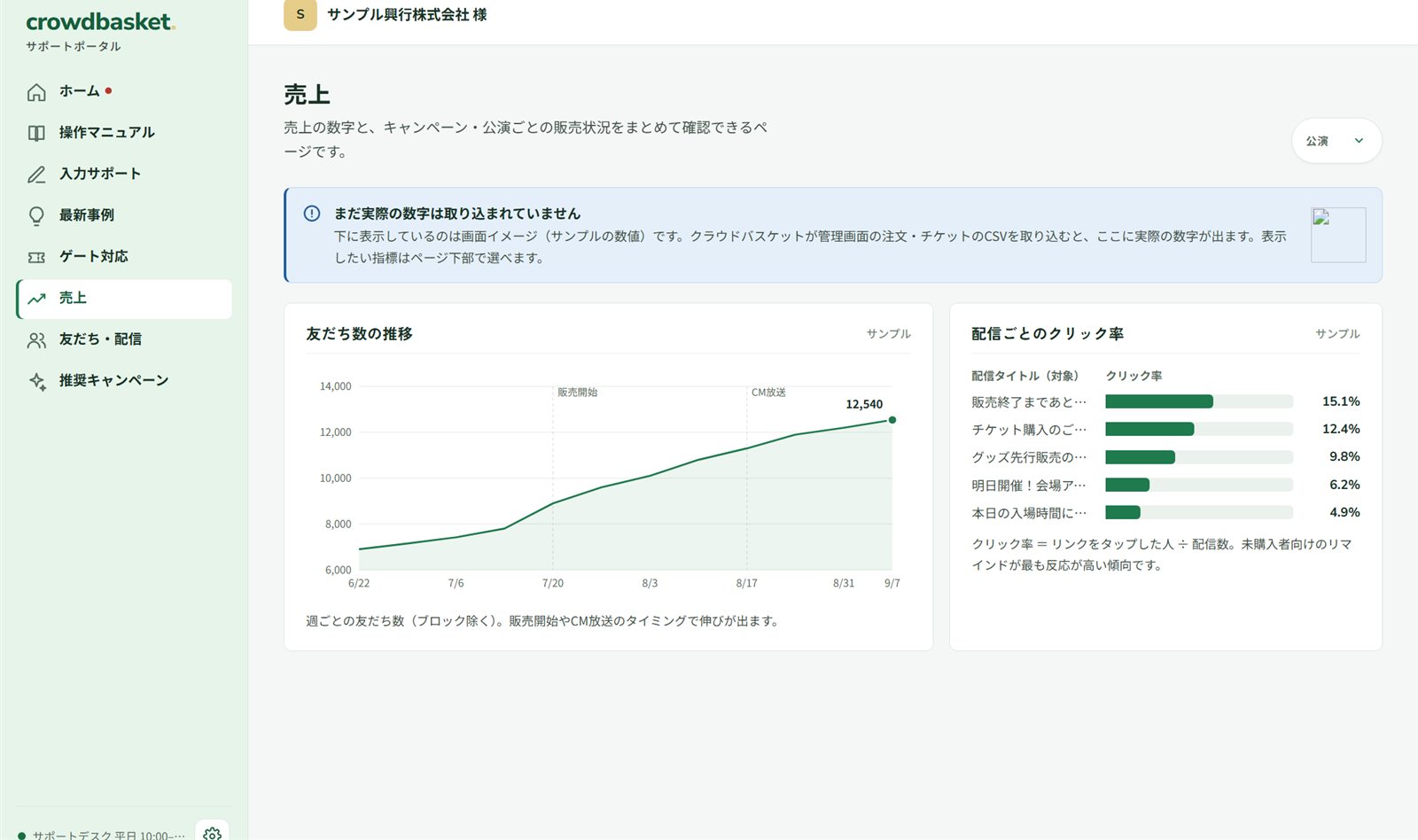1418x840 pixels.
Task: Click the サンプル興行株式会社 様 account name
Action: [x=407, y=14]
